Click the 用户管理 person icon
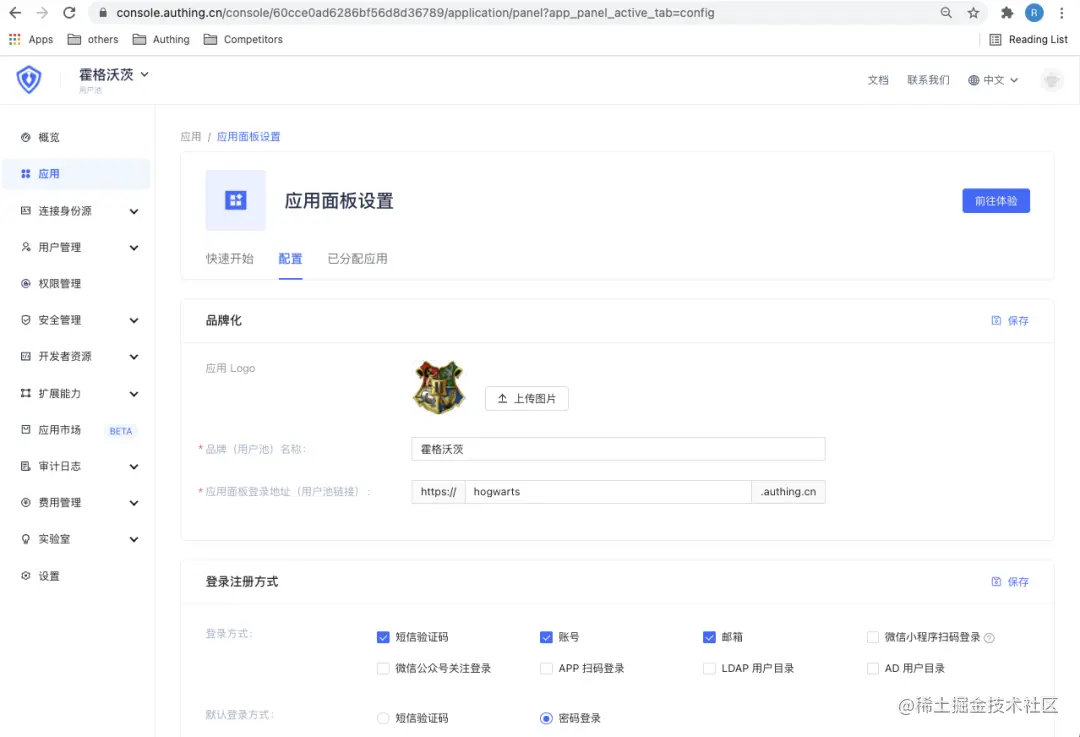Screen dimensions: 1080x737 pyautogui.click(x=25, y=247)
